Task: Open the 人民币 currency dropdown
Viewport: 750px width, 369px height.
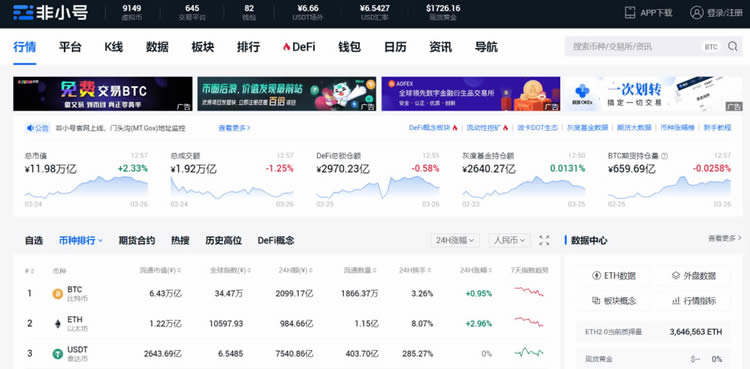Action: tap(509, 240)
